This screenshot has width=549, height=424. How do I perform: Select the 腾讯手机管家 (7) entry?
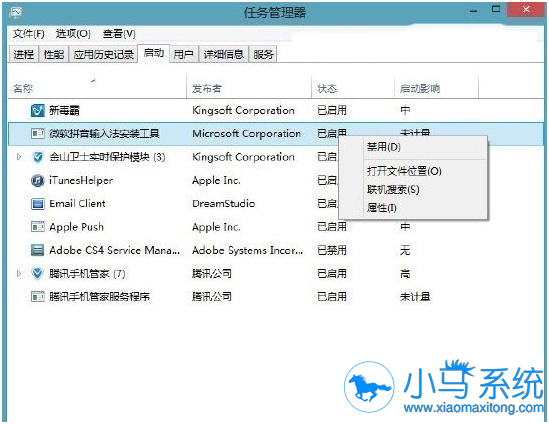coord(87,273)
